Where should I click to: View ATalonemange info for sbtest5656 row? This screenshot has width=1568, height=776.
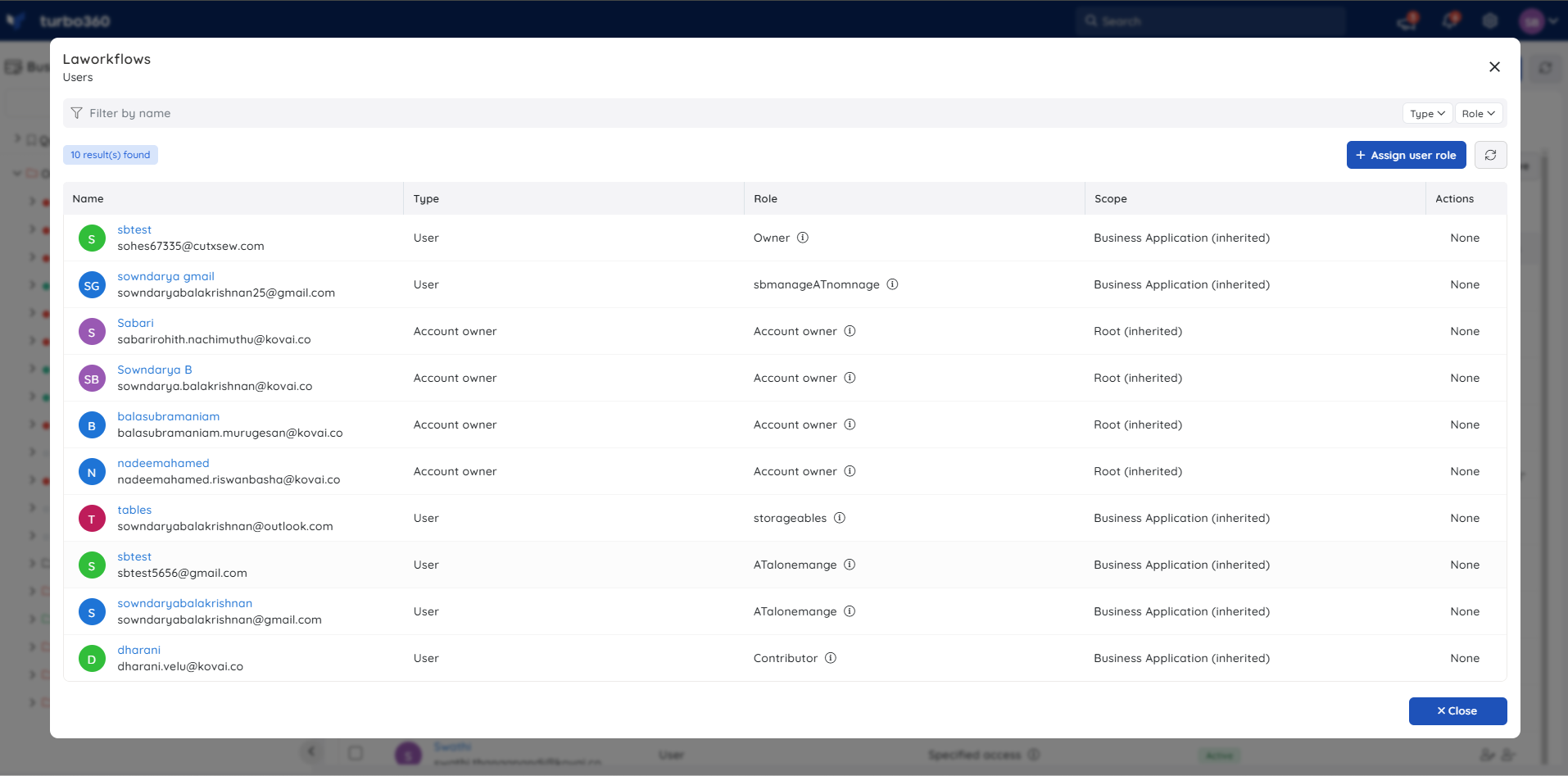click(850, 565)
